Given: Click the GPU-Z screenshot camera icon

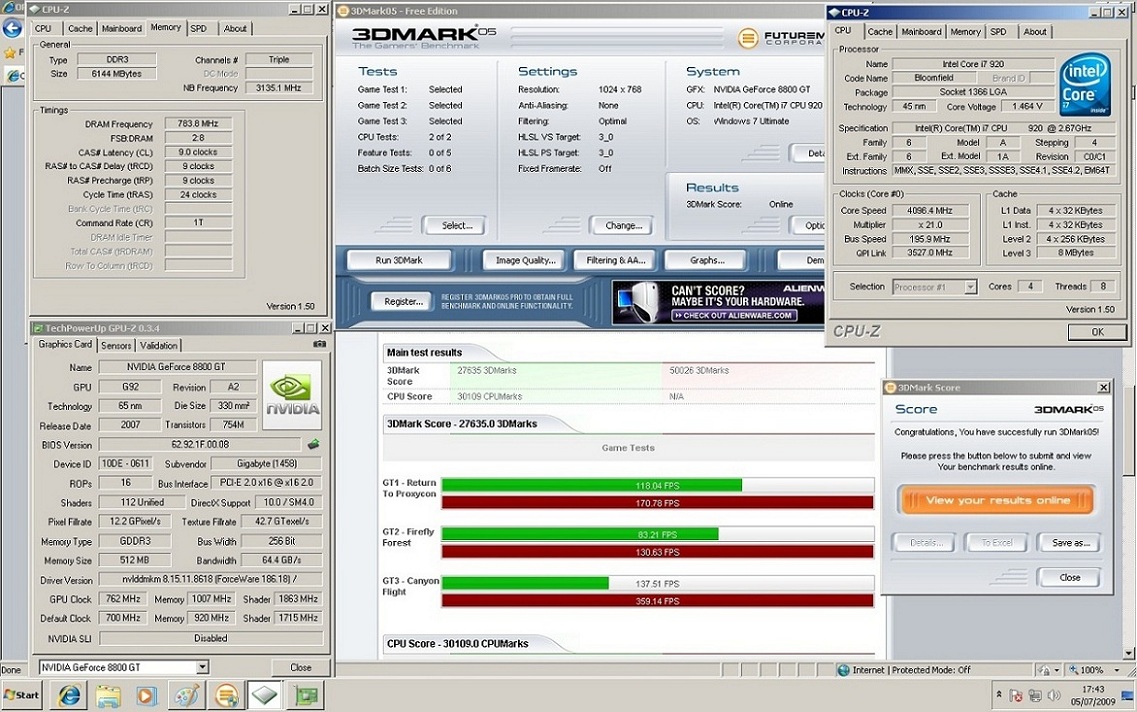Looking at the screenshot, I should pyautogui.click(x=319, y=344).
